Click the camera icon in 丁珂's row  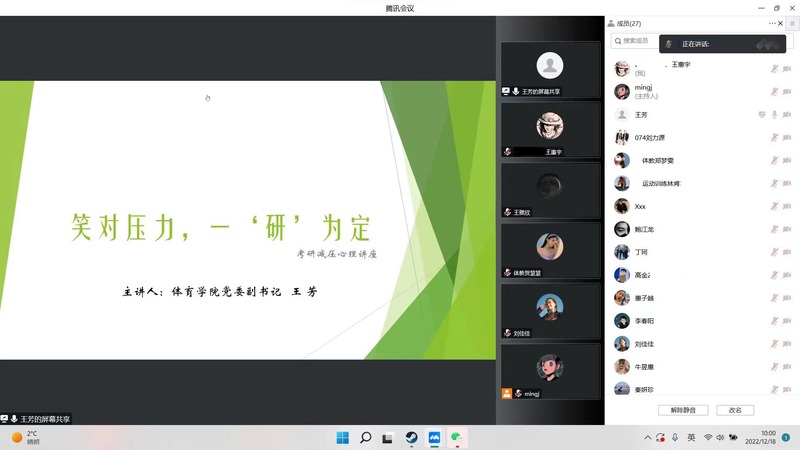pos(786,253)
